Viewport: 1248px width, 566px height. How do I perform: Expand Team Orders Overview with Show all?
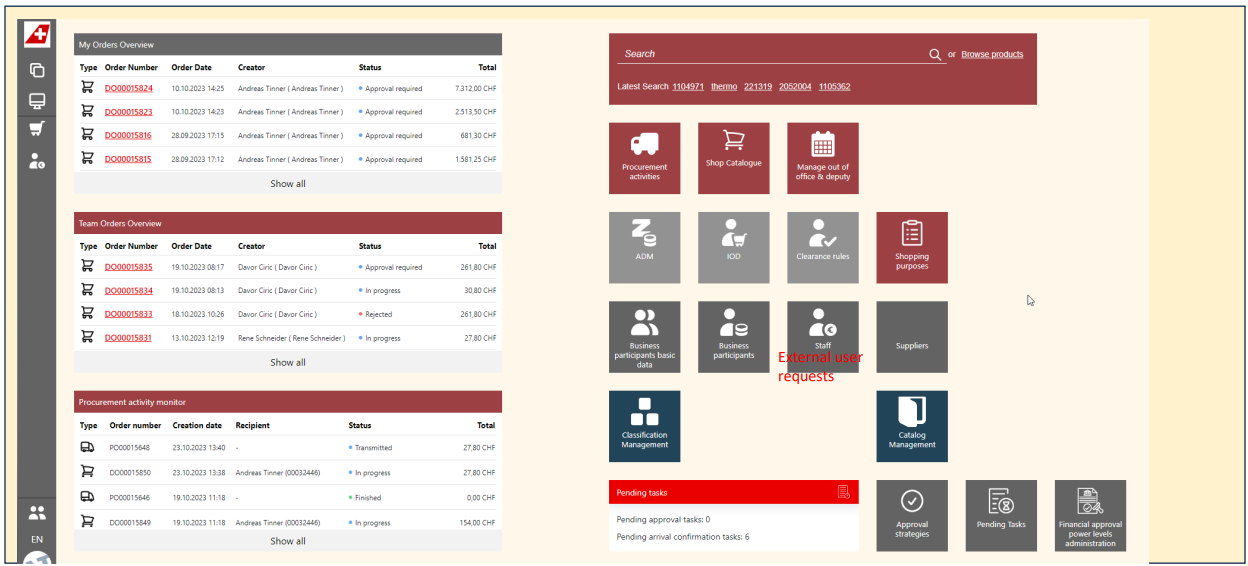[x=288, y=363]
